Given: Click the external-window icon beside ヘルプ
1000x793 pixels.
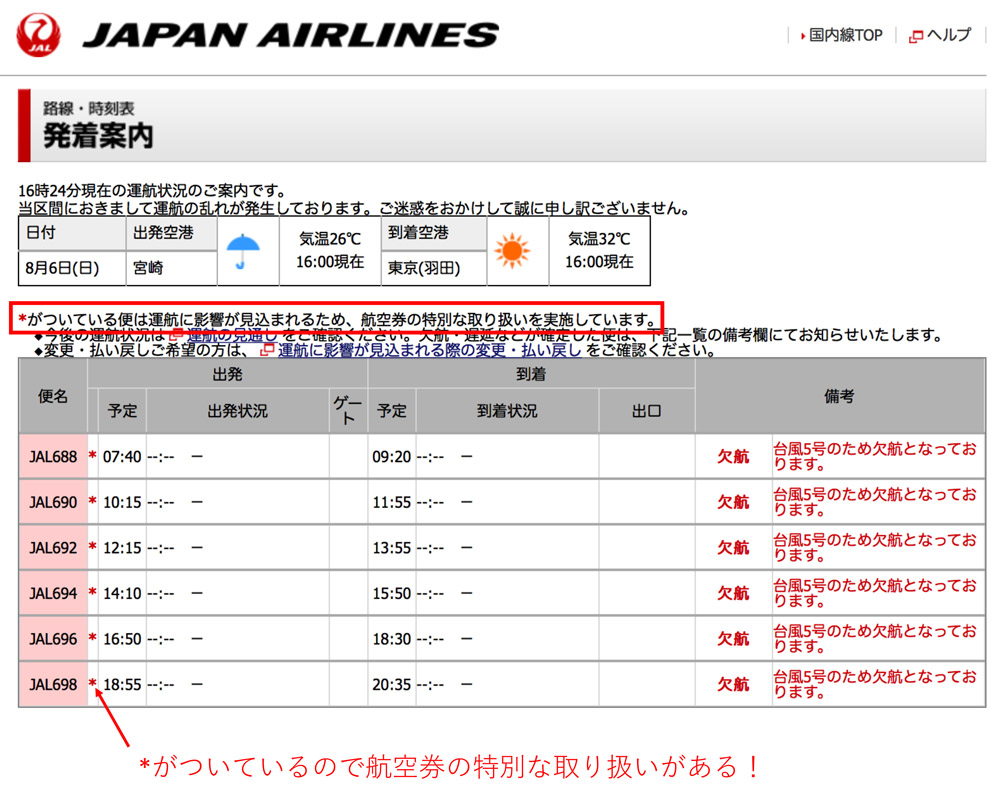Looking at the screenshot, I should tap(916, 36).
